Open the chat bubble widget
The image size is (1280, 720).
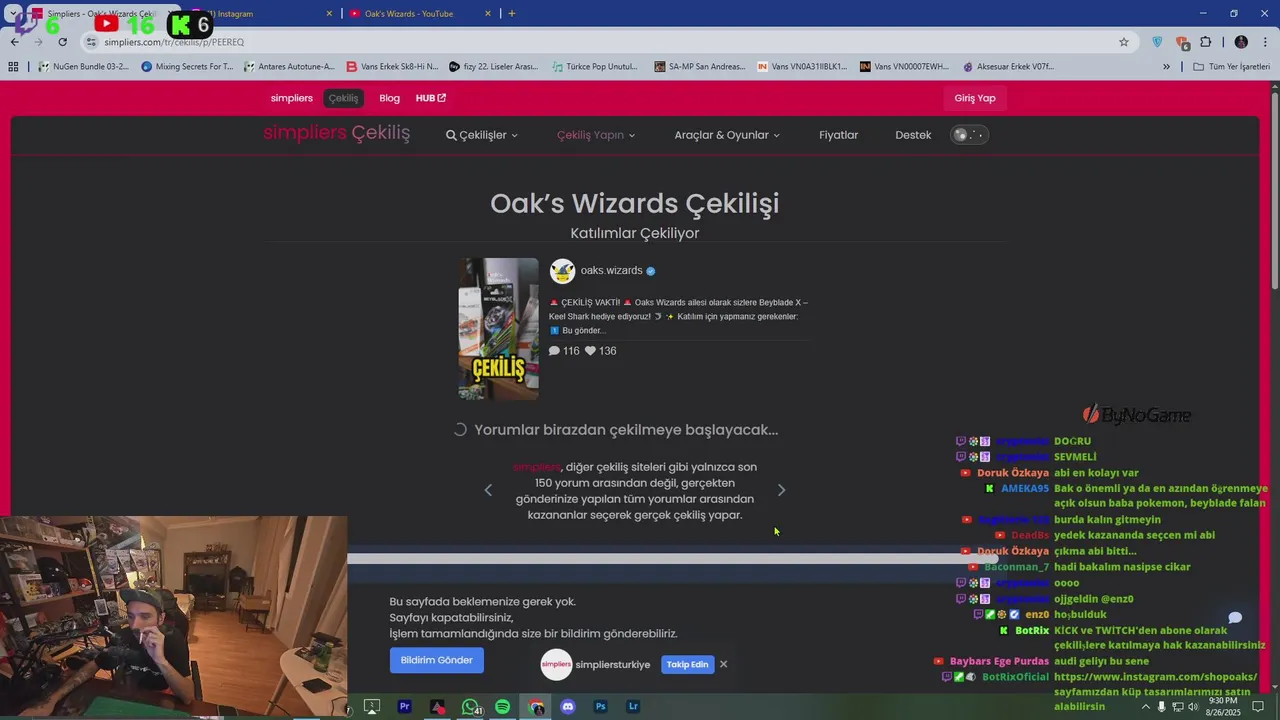(x=1235, y=618)
